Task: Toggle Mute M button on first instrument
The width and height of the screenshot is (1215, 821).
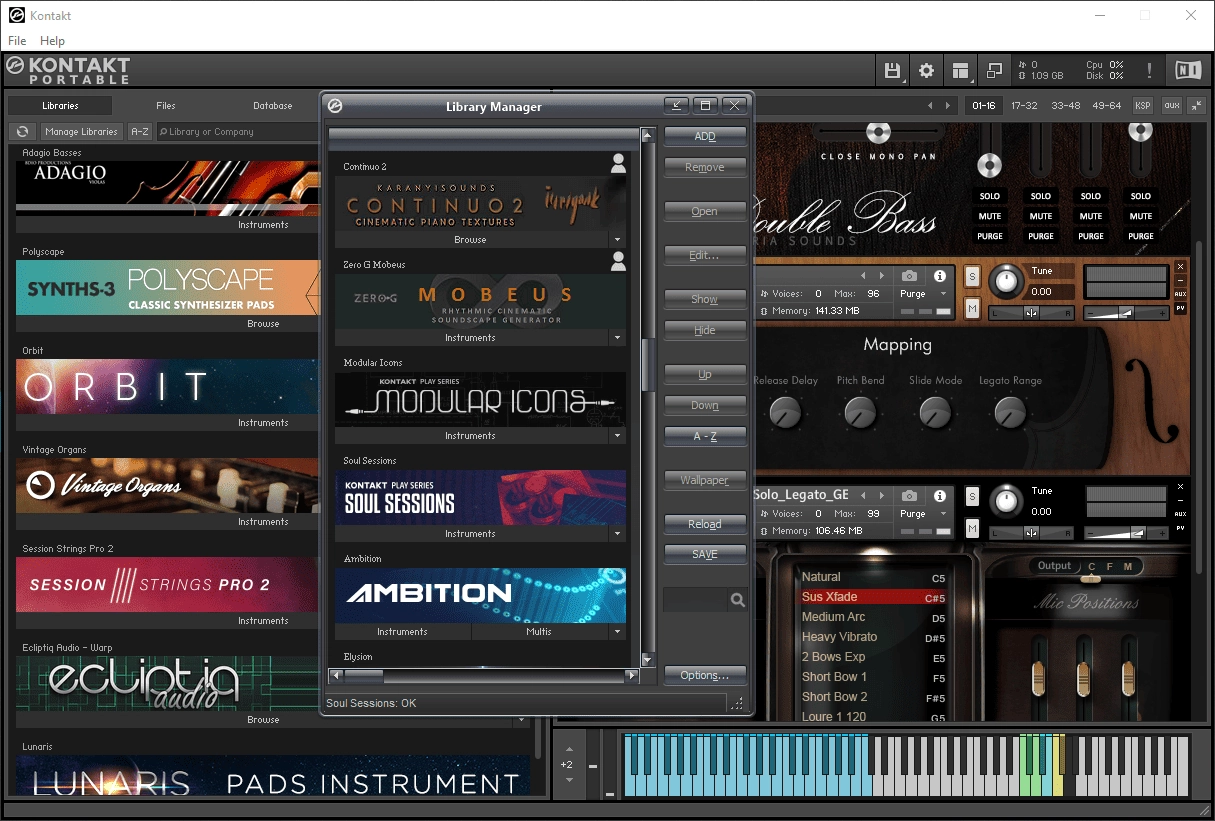Action: (x=972, y=308)
